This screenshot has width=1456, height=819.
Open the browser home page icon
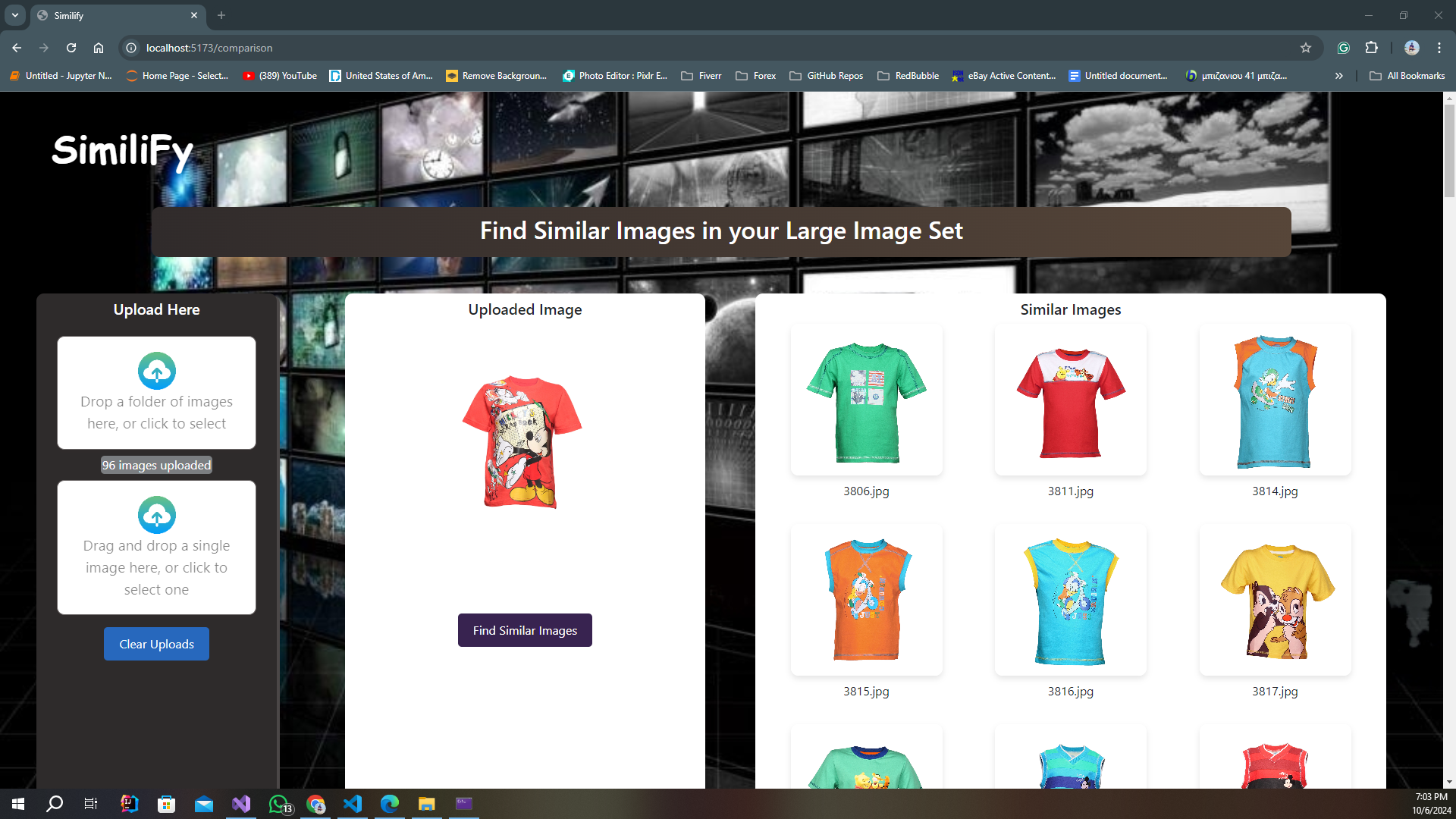tap(99, 48)
